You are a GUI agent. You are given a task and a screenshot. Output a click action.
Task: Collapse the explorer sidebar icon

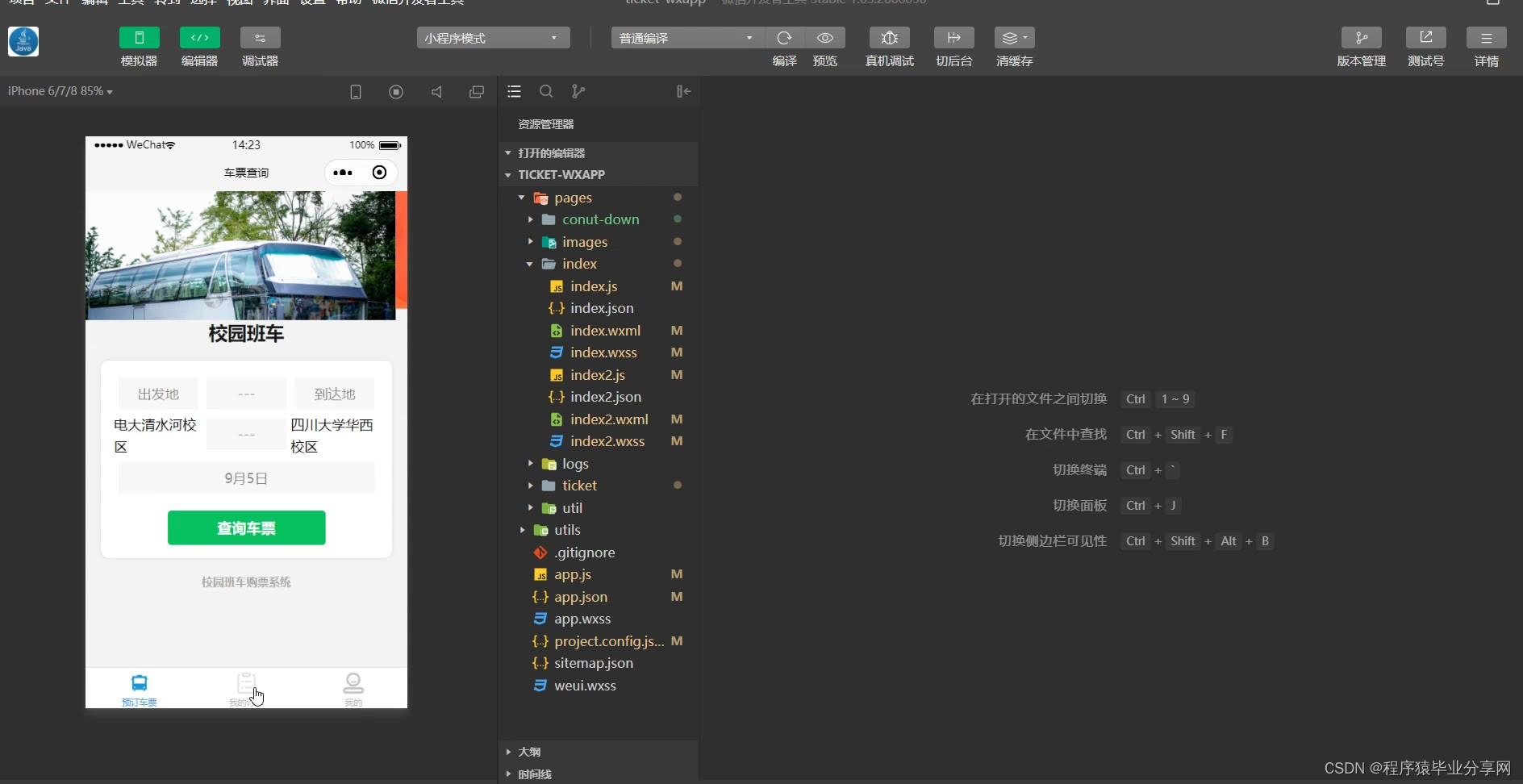[x=683, y=91]
